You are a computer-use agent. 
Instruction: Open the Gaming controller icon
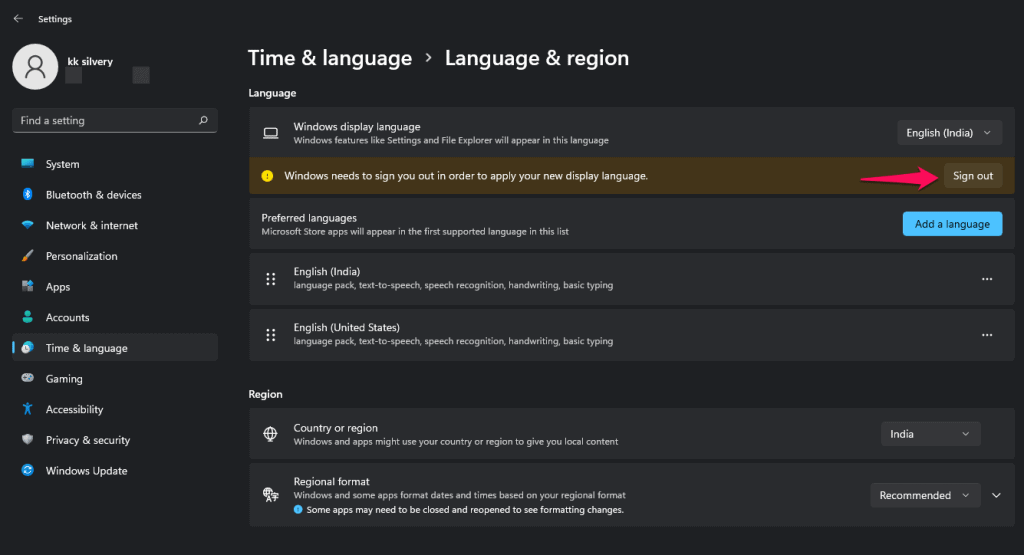(x=27, y=379)
